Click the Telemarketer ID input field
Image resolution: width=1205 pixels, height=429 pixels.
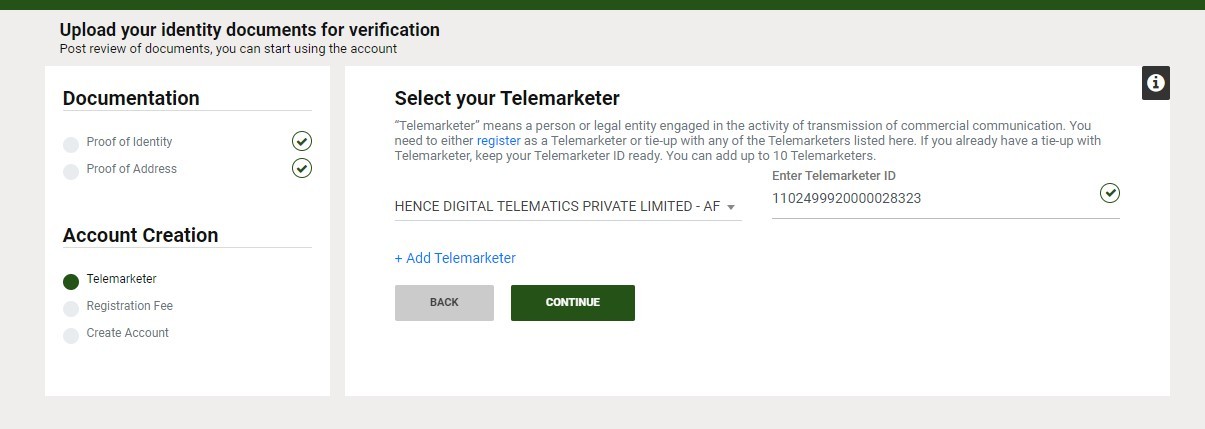coord(945,199)
